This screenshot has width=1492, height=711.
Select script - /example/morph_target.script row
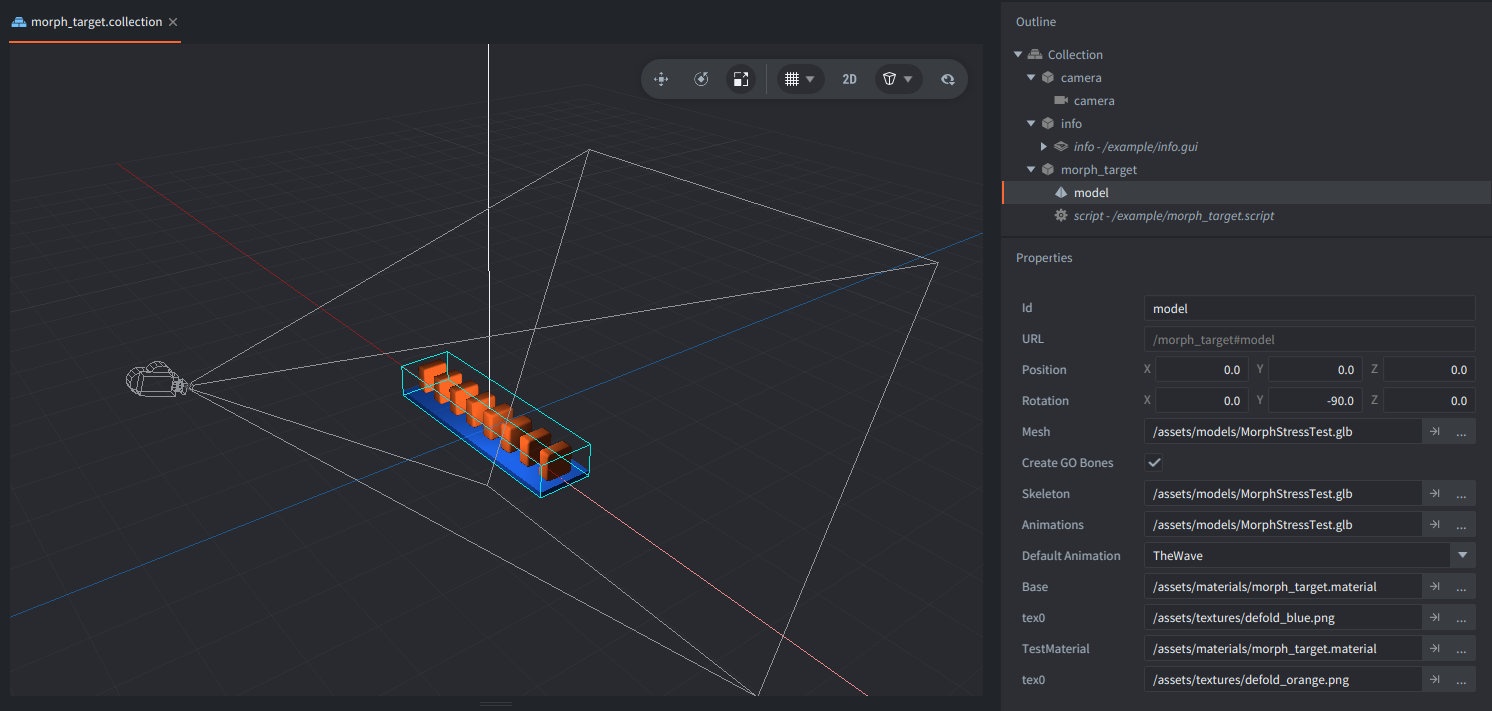(x=1246, y=216)
